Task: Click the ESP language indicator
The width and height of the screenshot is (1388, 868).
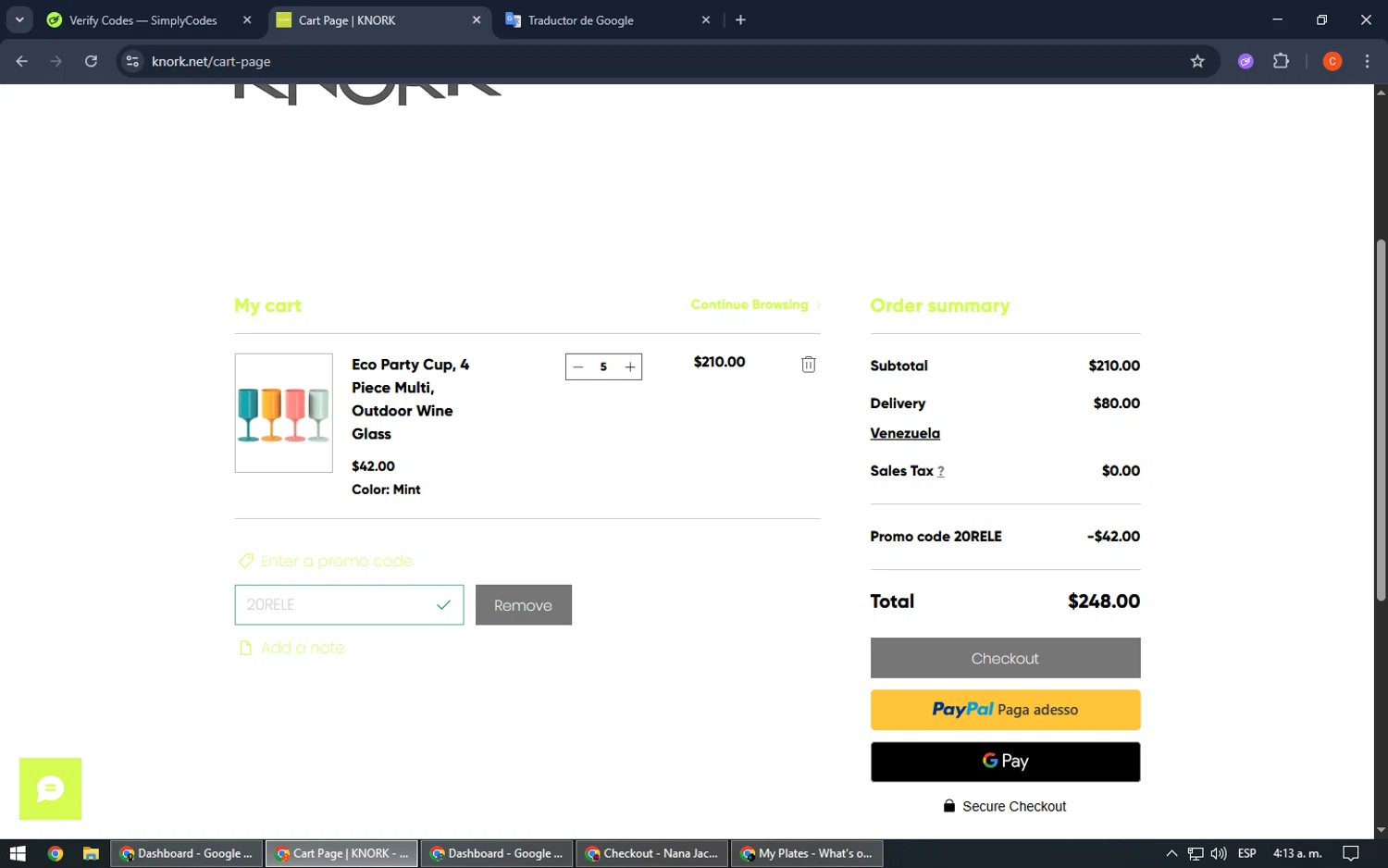Action: 1247,853
